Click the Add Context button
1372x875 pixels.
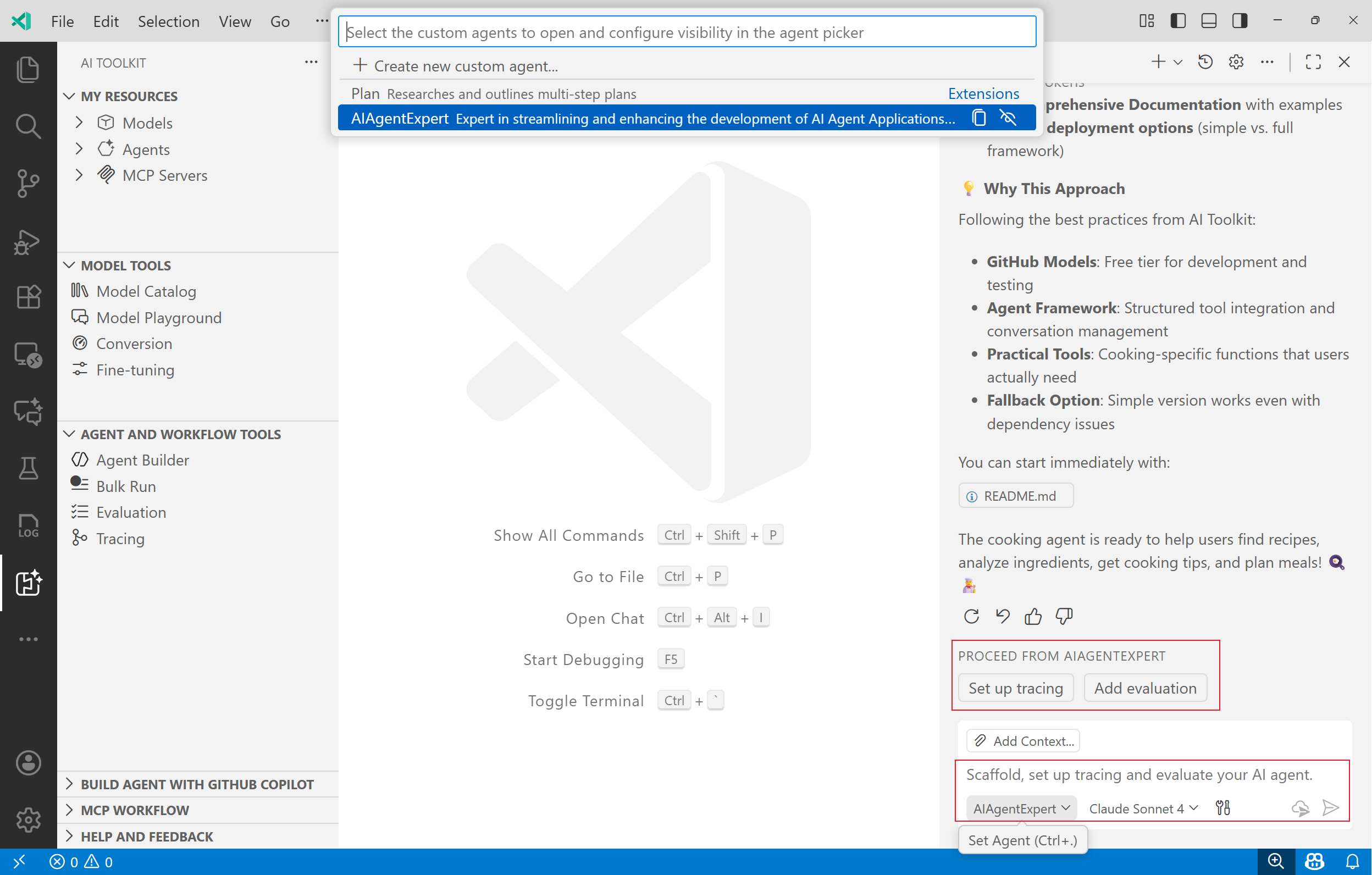[x=1023, y=740]
